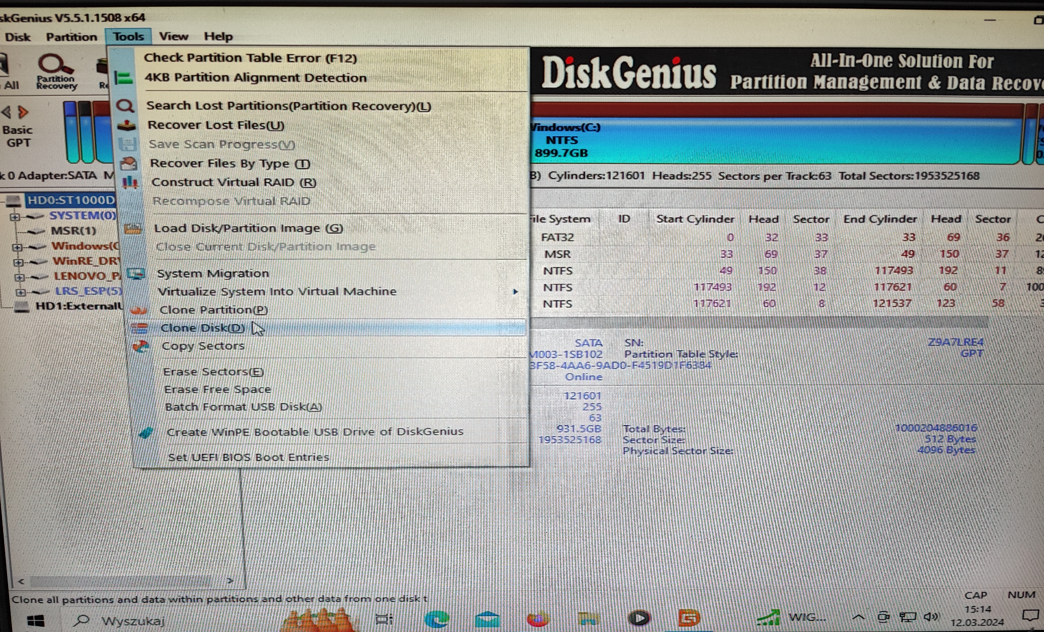Go to previous disk with left arrow
The width and height of the screenshot is (1044, 632).
click(x=6, y=112)
